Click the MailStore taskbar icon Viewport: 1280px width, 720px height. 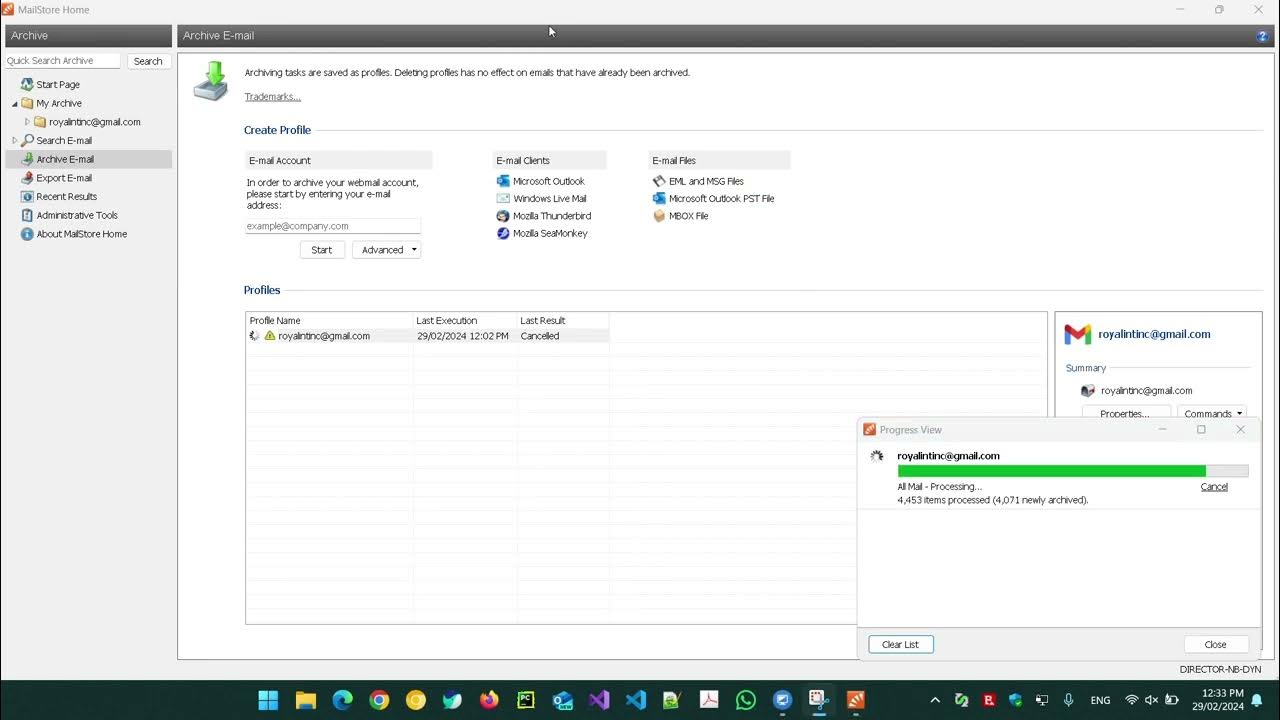pos(856,700)
